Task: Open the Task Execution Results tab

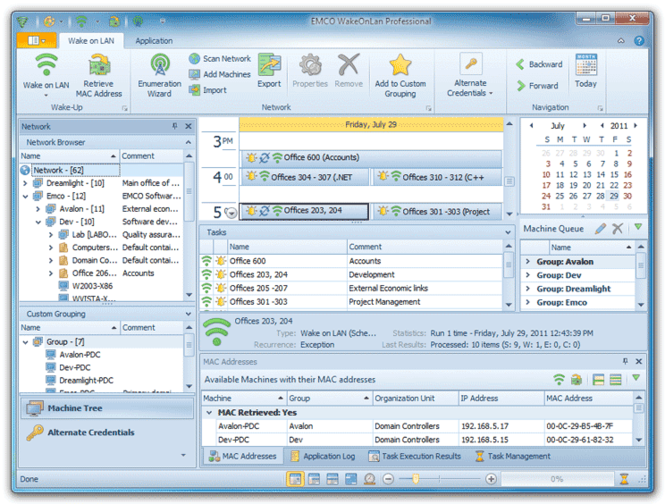Action: tap(415, 456)
